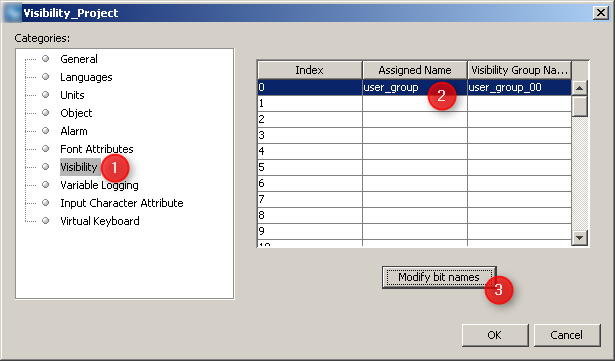Select row with index 1
The width and height of the screenshot is (615, 361).
click(415, 104)
